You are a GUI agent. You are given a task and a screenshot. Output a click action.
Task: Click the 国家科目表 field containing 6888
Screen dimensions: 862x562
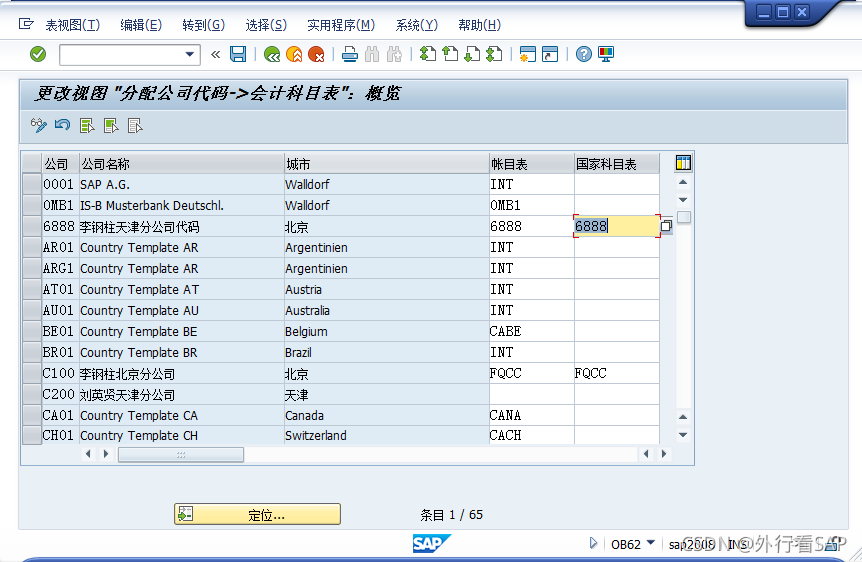[x=617, y=226]
